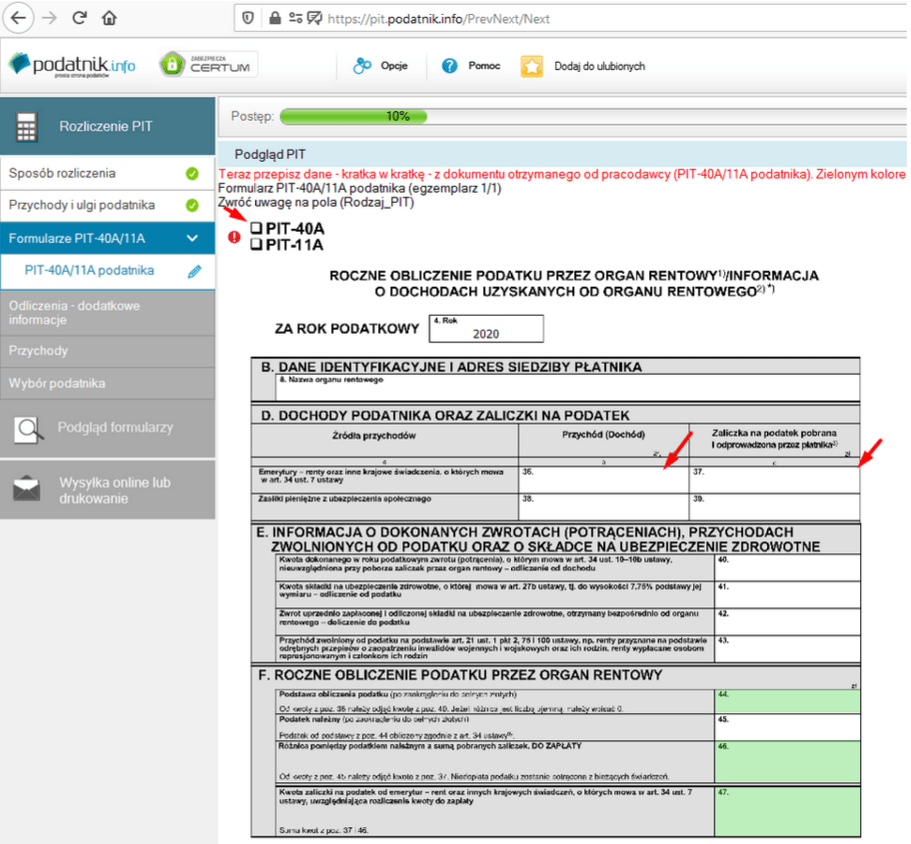Click the calculator Rozliczenie PIT icon
The height and width of the screenshot is (844, 911).
[x=26, y=127]
